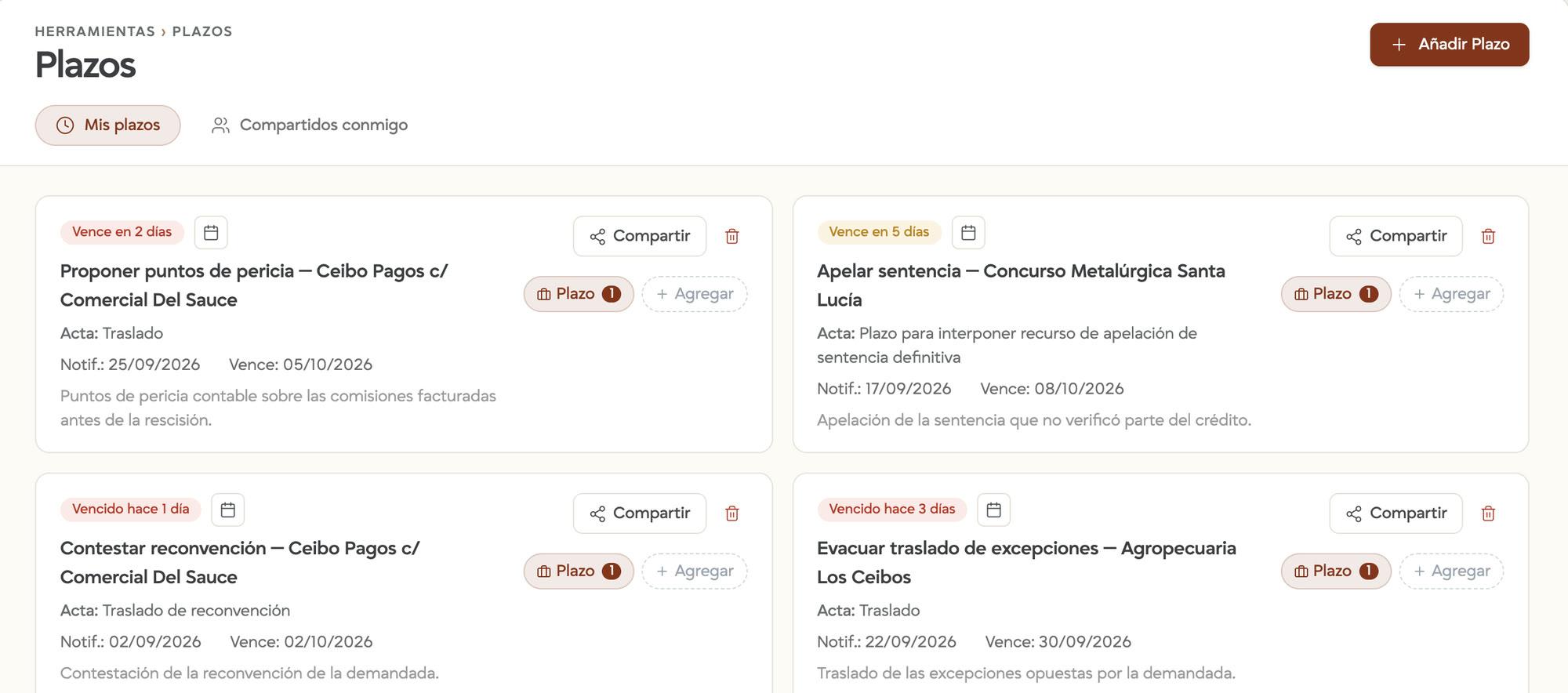
Task: Click the 'Vence: 08/10/2026' date
Action: (x=1052, y=389)
